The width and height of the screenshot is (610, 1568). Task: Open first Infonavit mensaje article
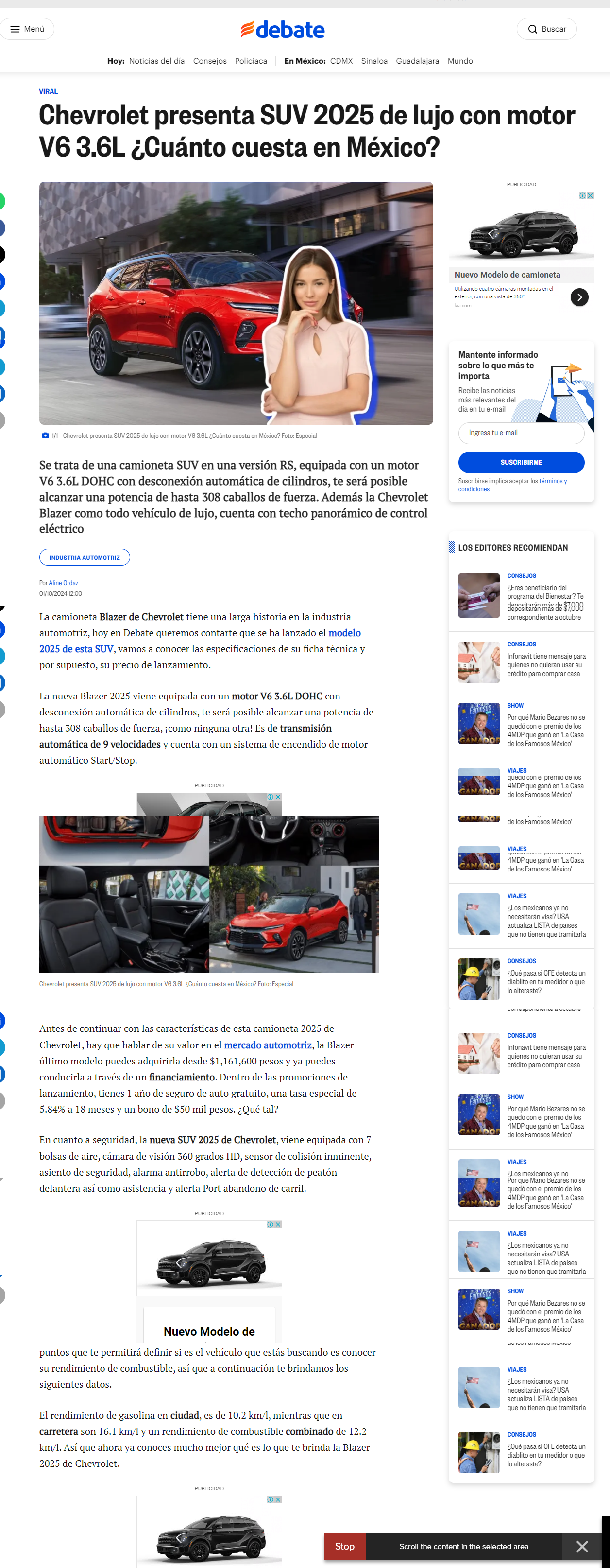tap(546, 665)
